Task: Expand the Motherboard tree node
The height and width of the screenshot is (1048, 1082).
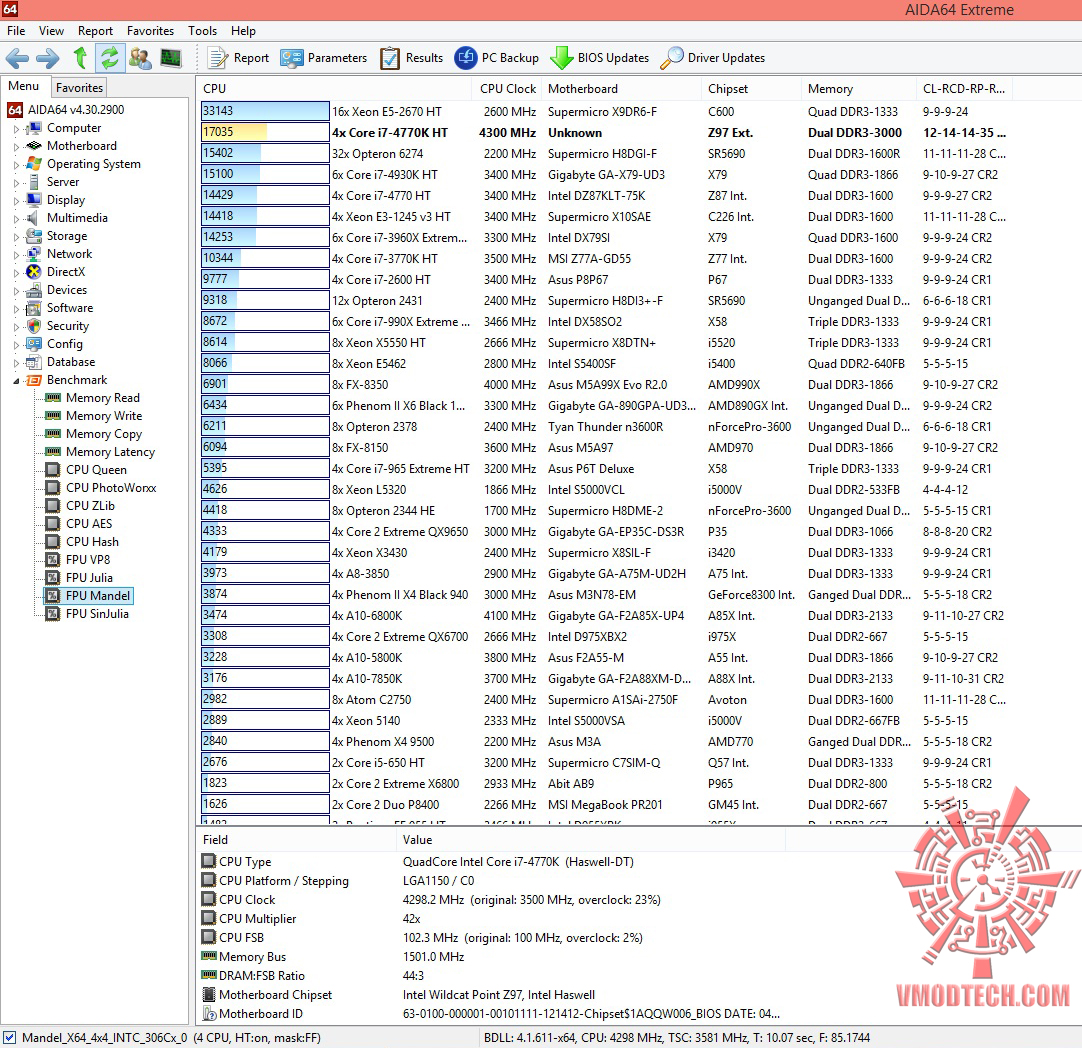Action: coord(16,146)
